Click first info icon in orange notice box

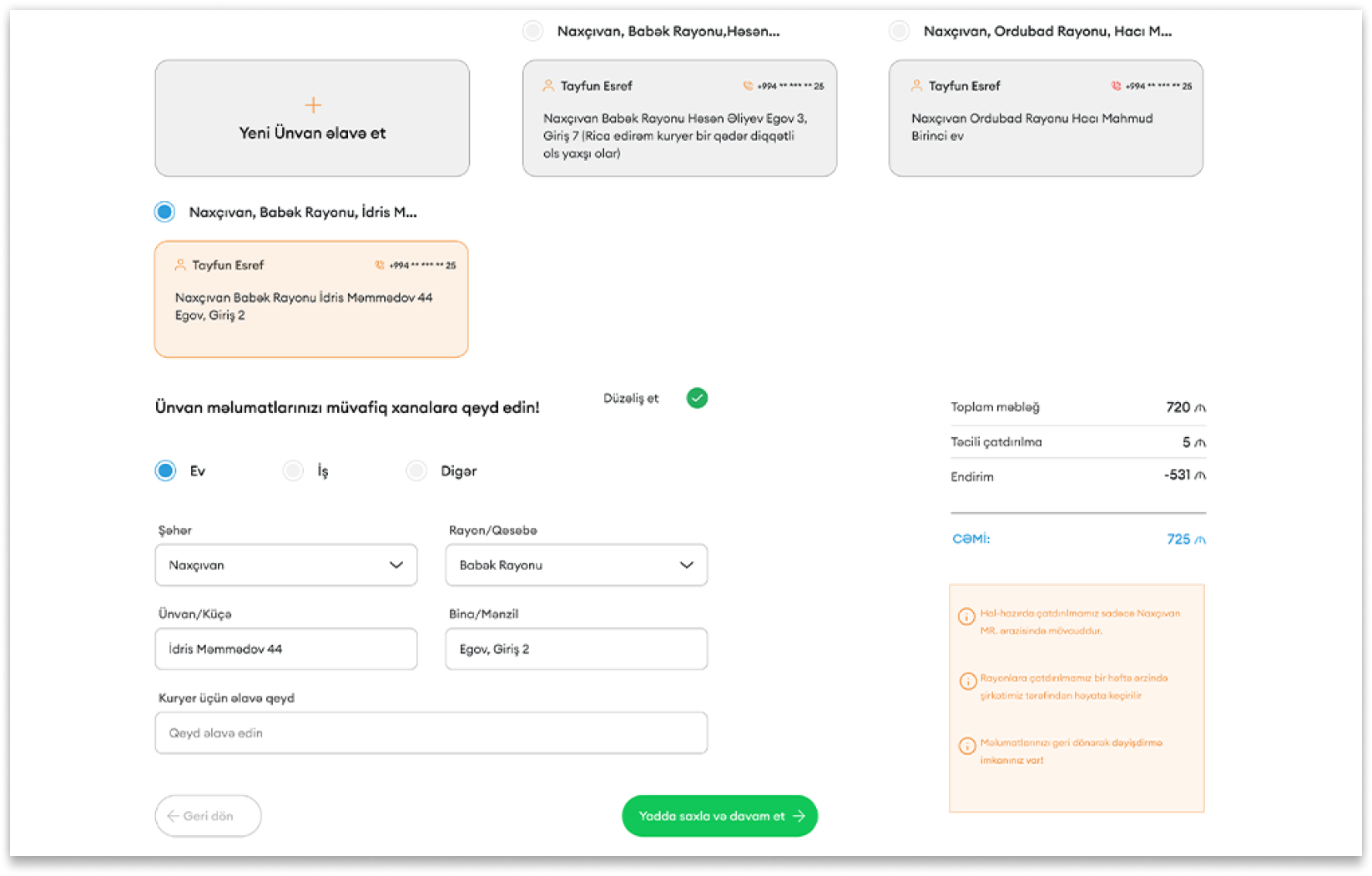[966, 617]
